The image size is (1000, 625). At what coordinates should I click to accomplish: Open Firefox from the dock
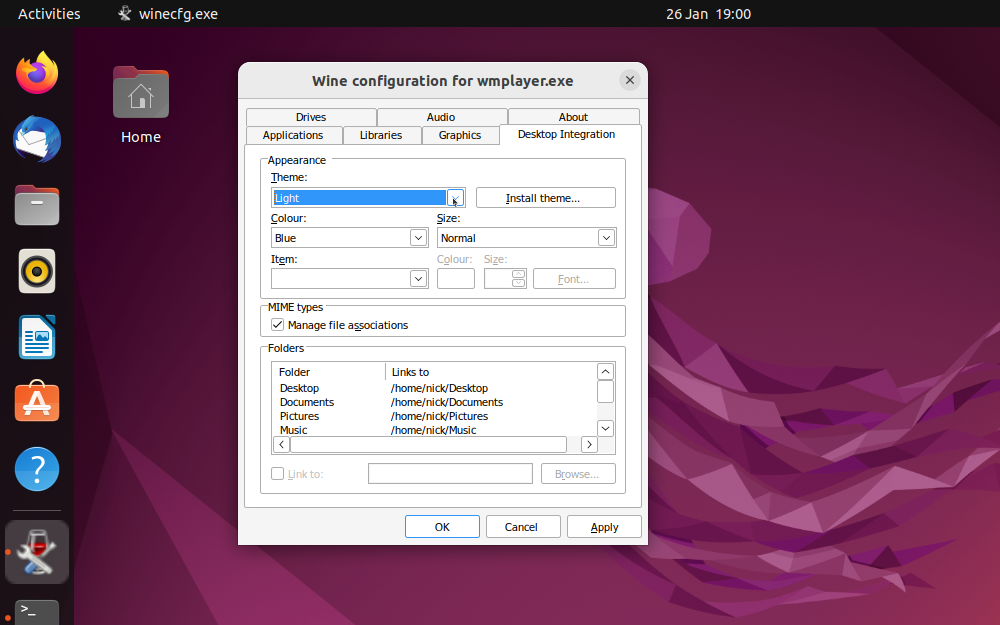[x=37, y=73]
